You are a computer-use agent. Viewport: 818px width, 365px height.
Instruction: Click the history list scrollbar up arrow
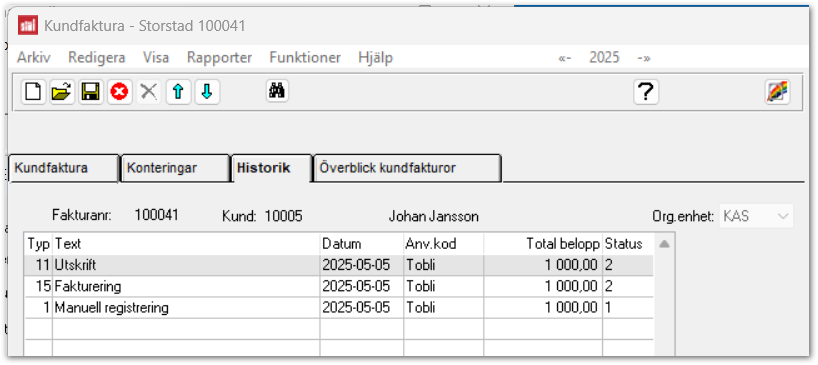pyautogui.click(x=664, y=244)
